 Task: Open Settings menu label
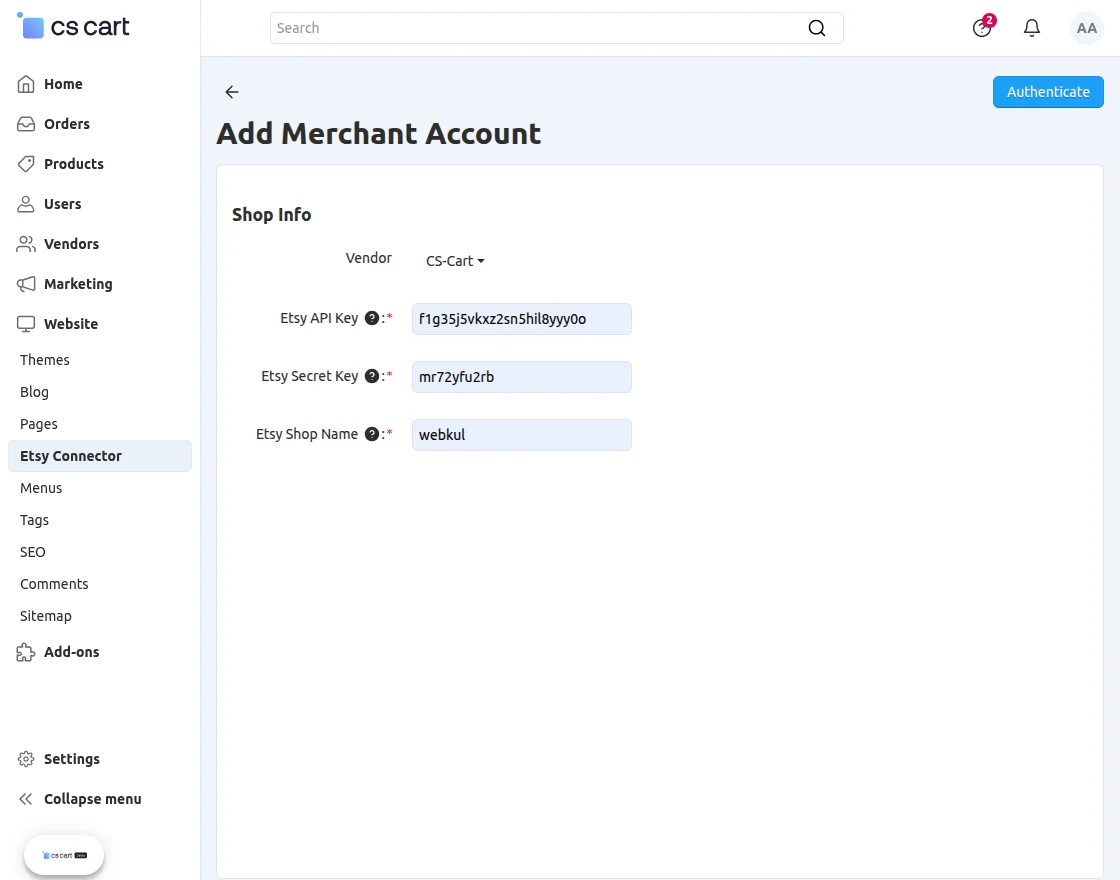tap(71, 759)
